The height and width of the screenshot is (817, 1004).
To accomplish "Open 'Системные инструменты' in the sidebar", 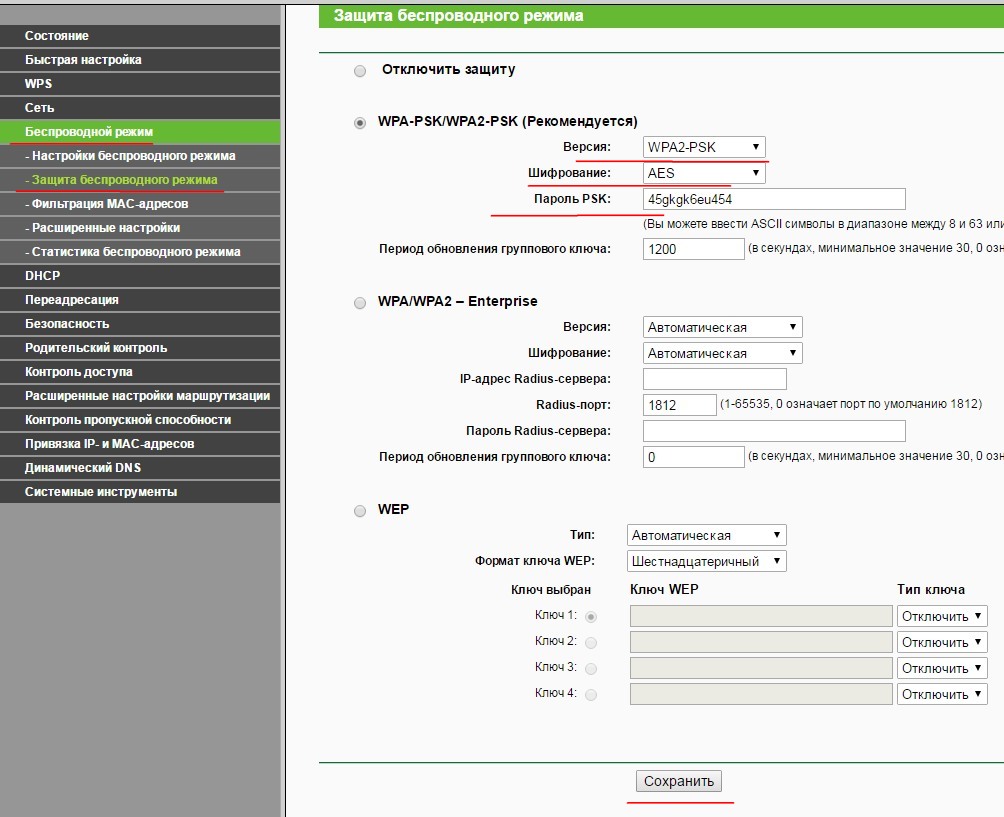I will (x=140, y=492).
